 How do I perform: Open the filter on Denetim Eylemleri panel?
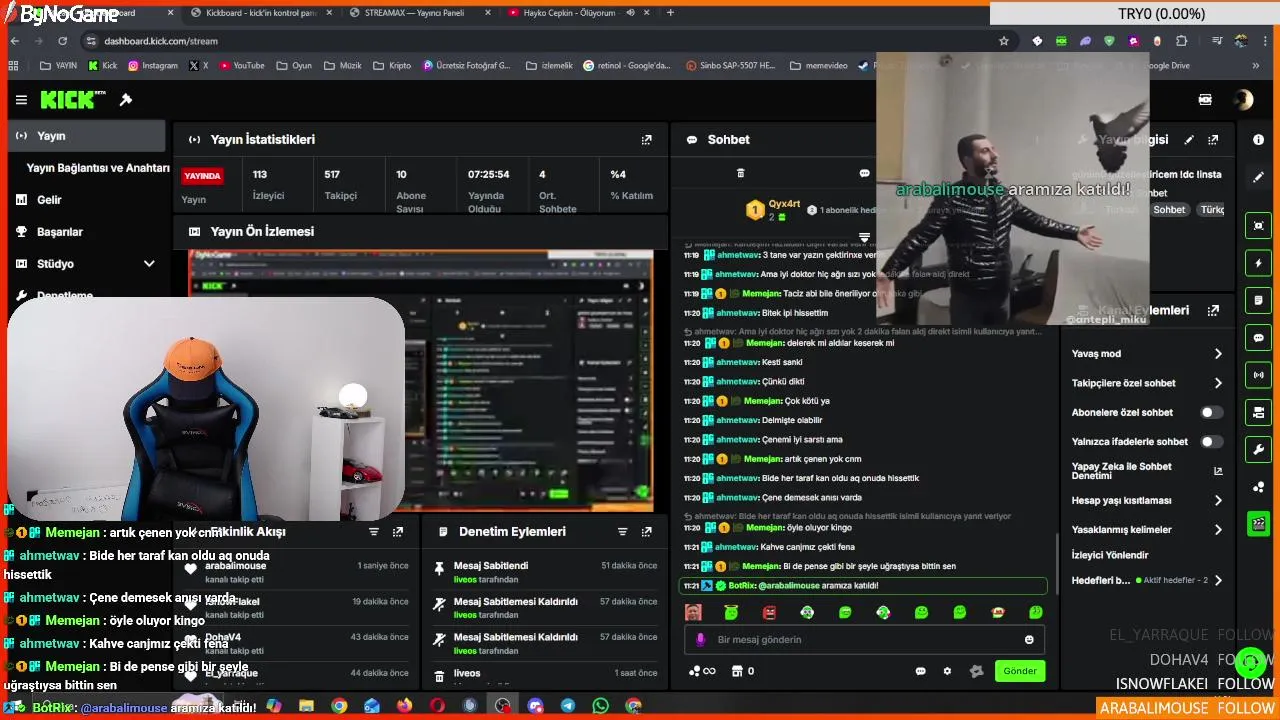[622, 532]
